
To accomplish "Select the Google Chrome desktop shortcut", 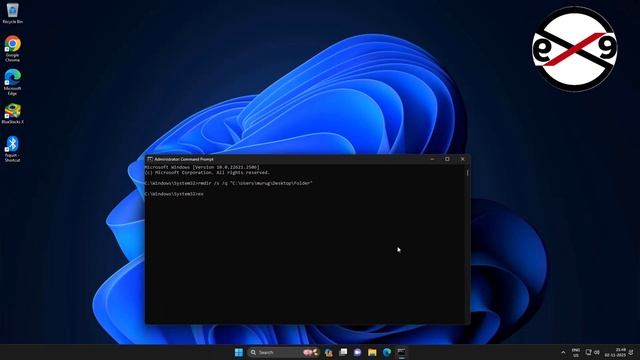I will [x=12, y=49].
